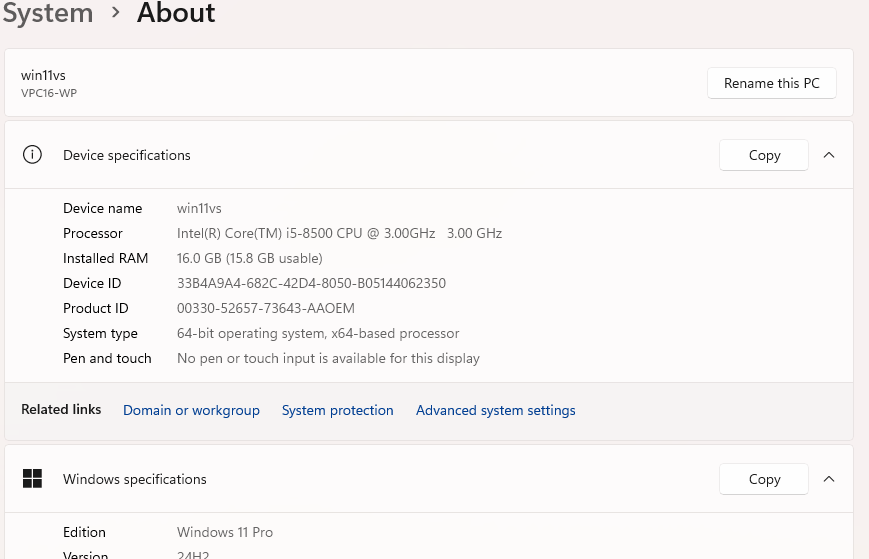The image size is (869, 559).
Task: Go back to System in breadcrumb
Action: [x=48, y=12]
